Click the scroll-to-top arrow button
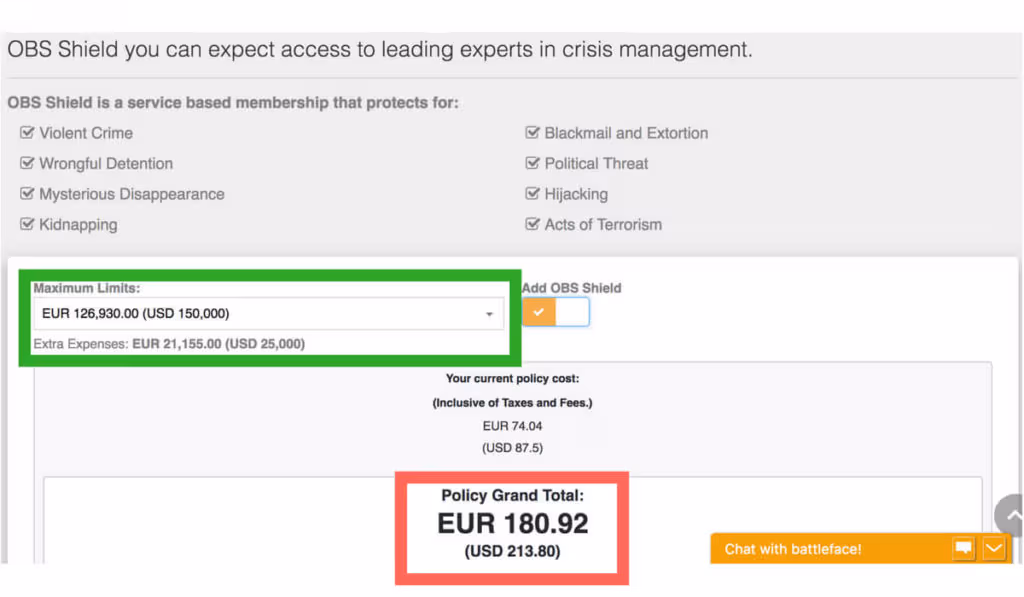 (1010, 515)
